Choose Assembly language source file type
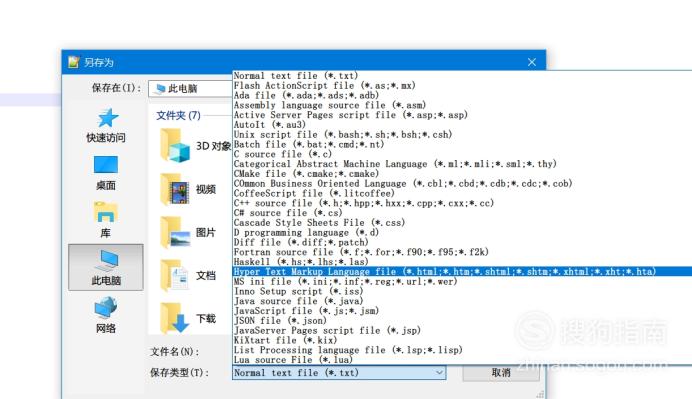The image size is (692, 399). pos(462,105)
